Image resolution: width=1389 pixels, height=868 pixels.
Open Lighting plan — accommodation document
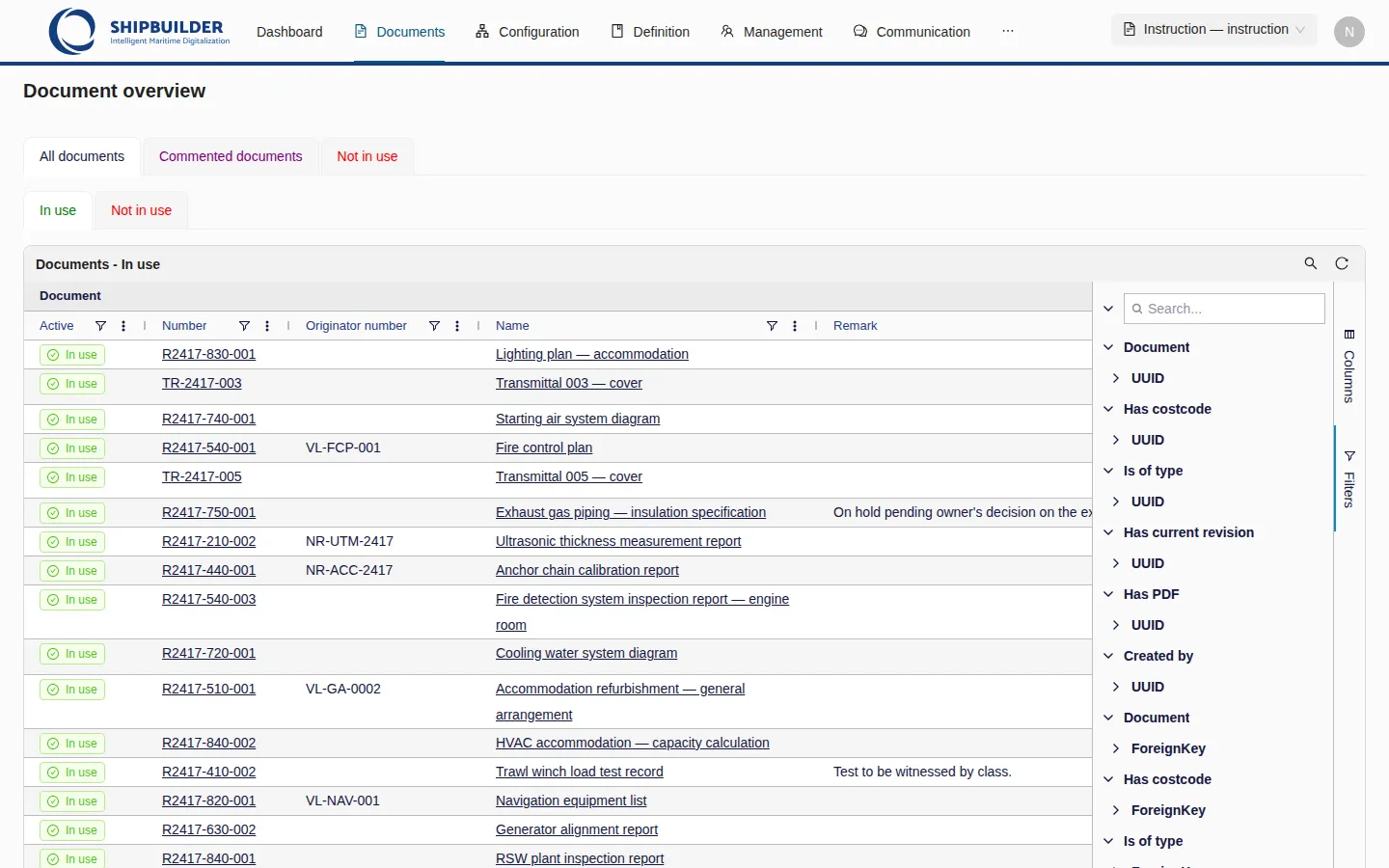coord(592,354)
